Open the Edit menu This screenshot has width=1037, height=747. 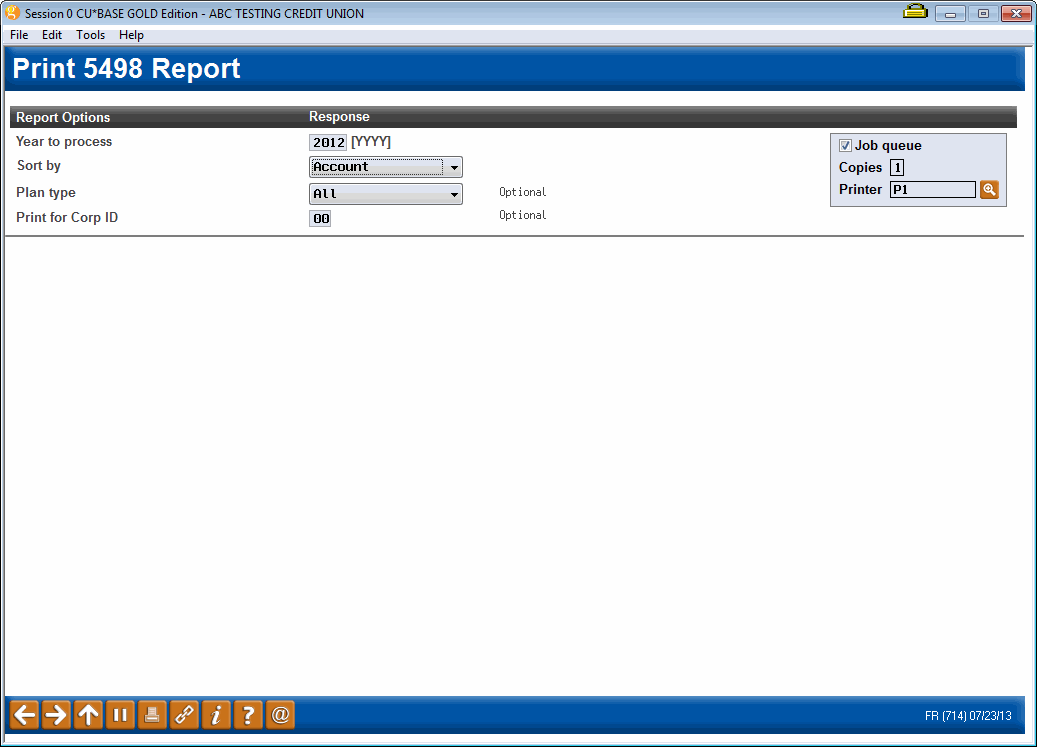[x=52, y=34]
